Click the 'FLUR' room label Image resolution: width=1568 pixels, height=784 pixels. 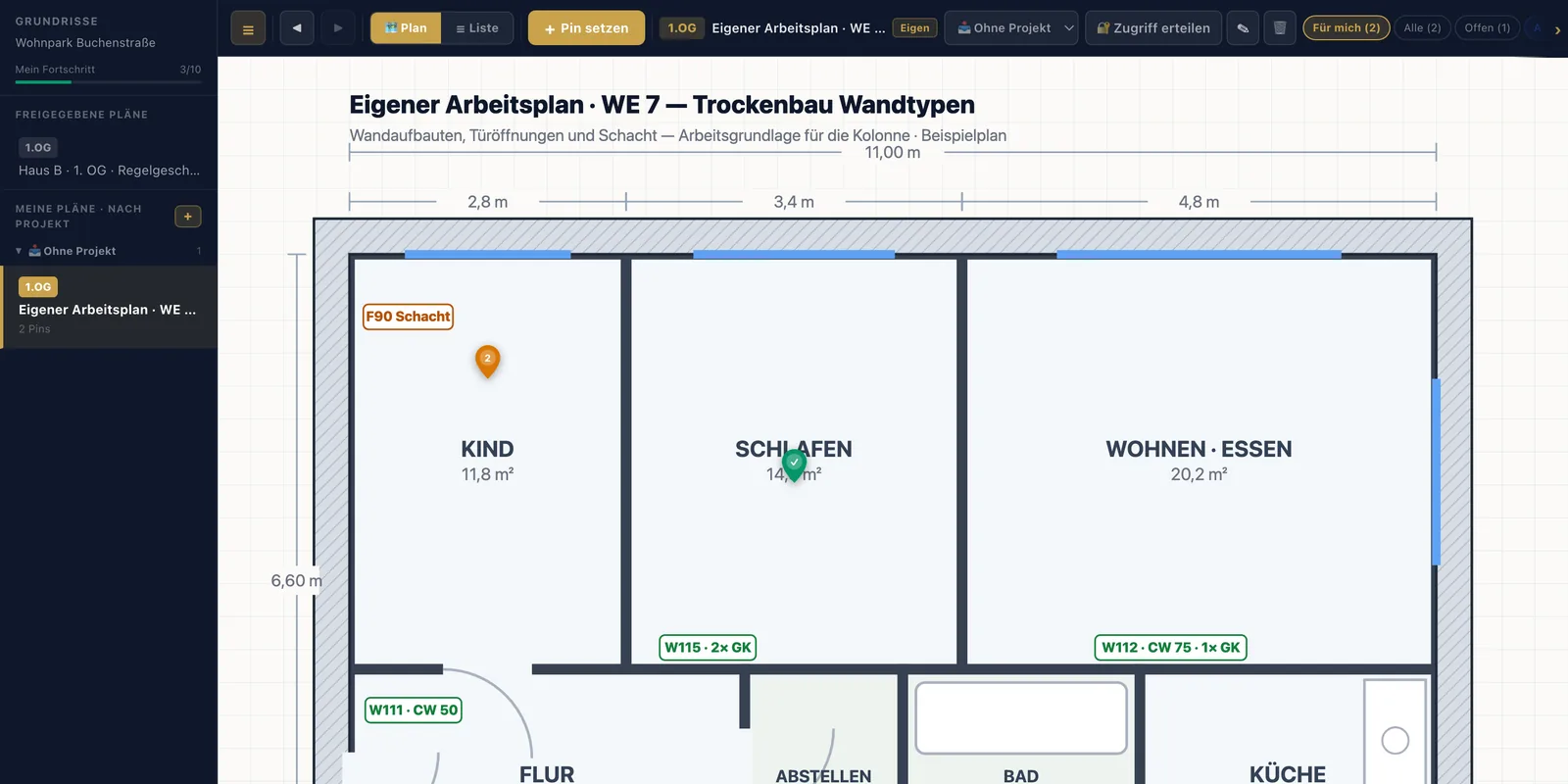coord(547,774)
